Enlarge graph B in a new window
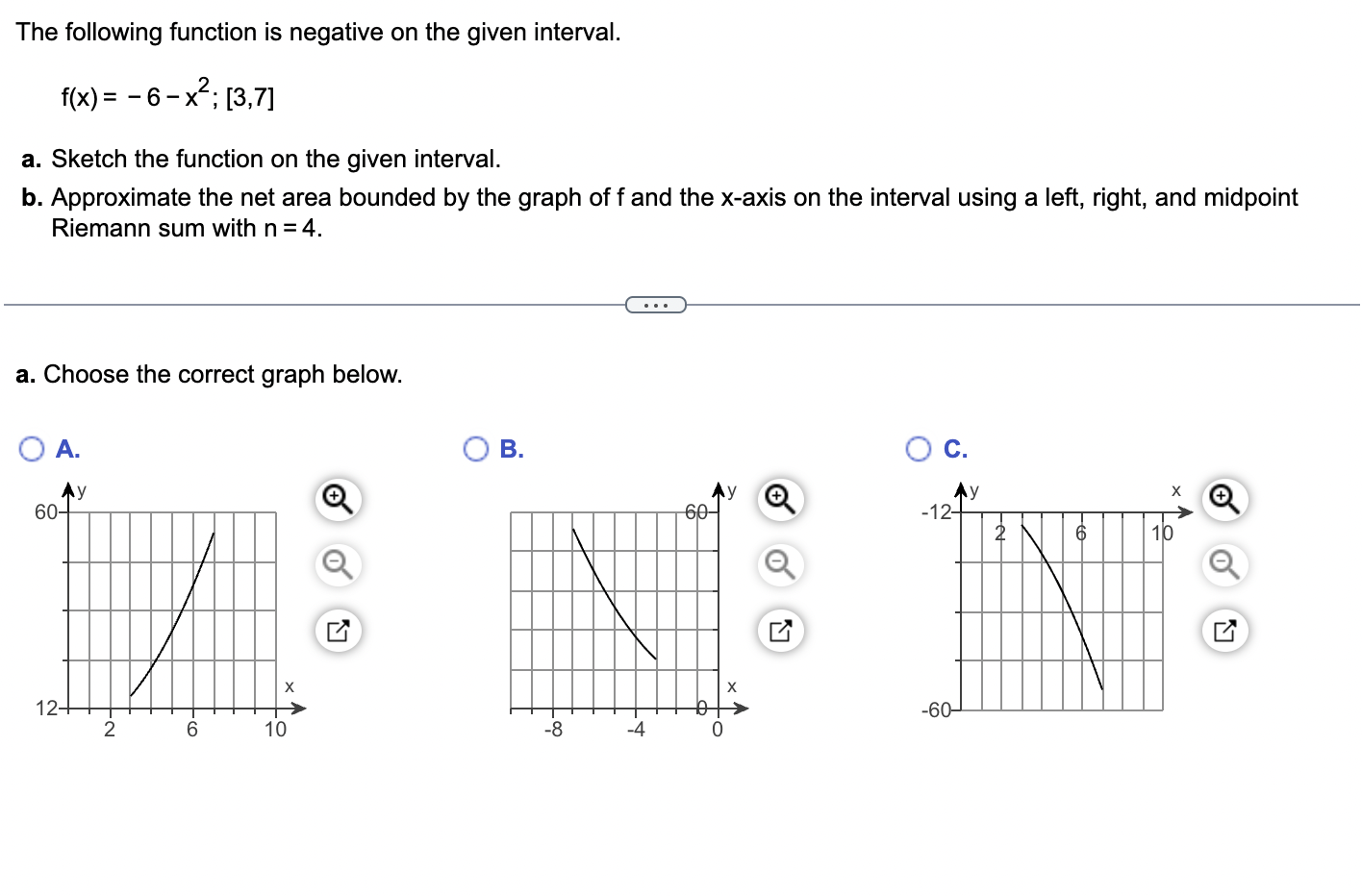 click(x=779, y=631)
